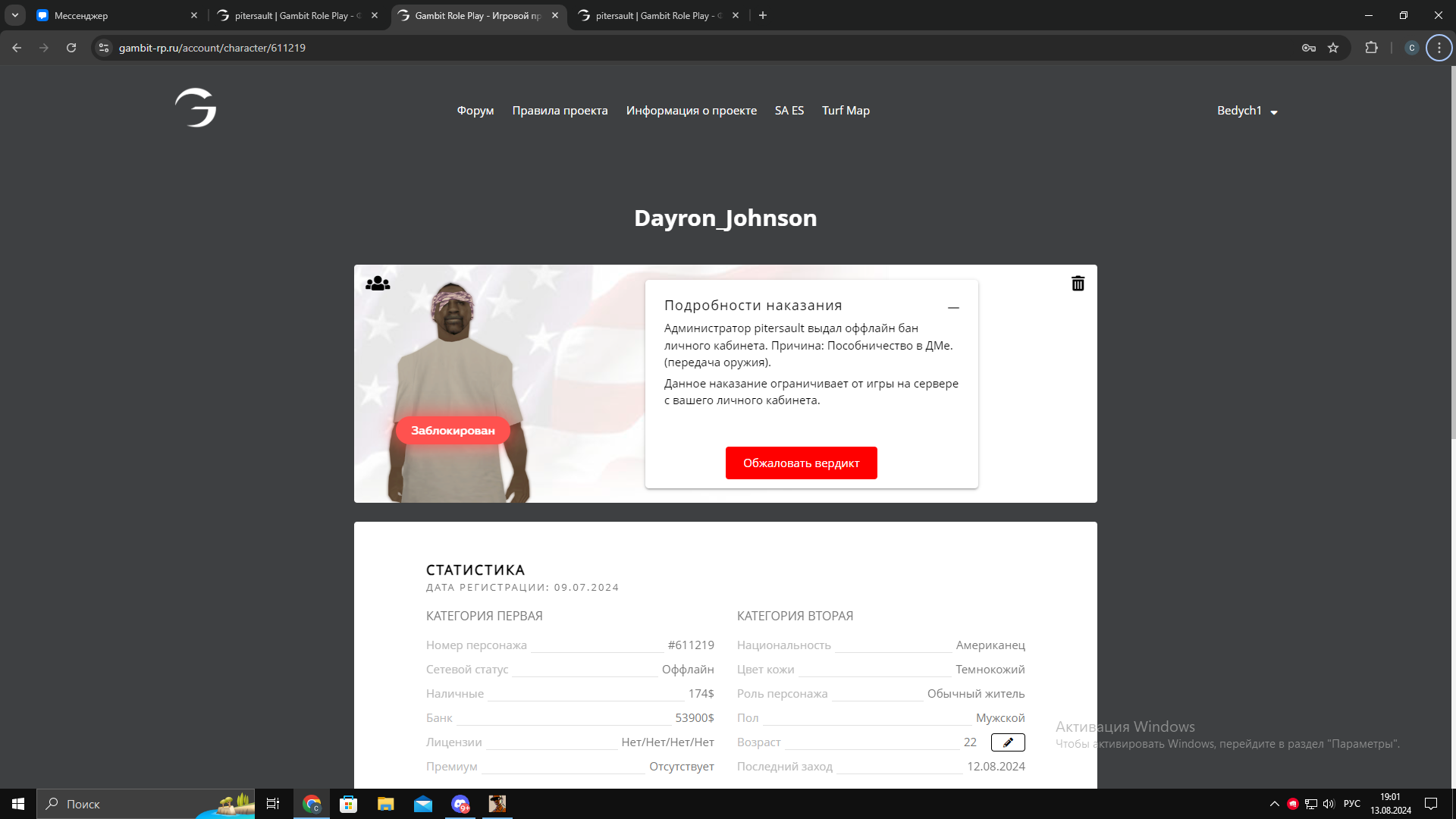Open Turf Map link
The height and width of the screenshot is (819, 1456).
[x=846, y=111]
